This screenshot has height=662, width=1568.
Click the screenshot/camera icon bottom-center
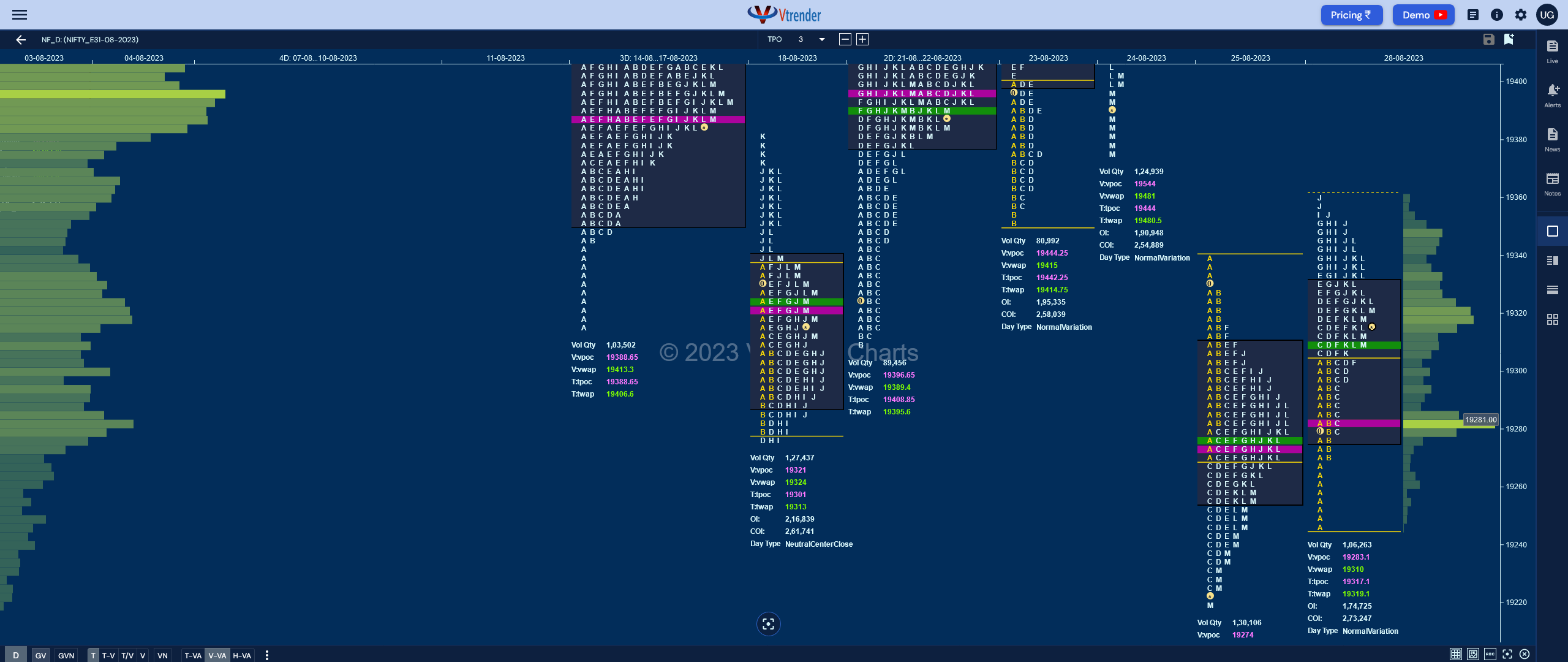(x=769, y=624)
